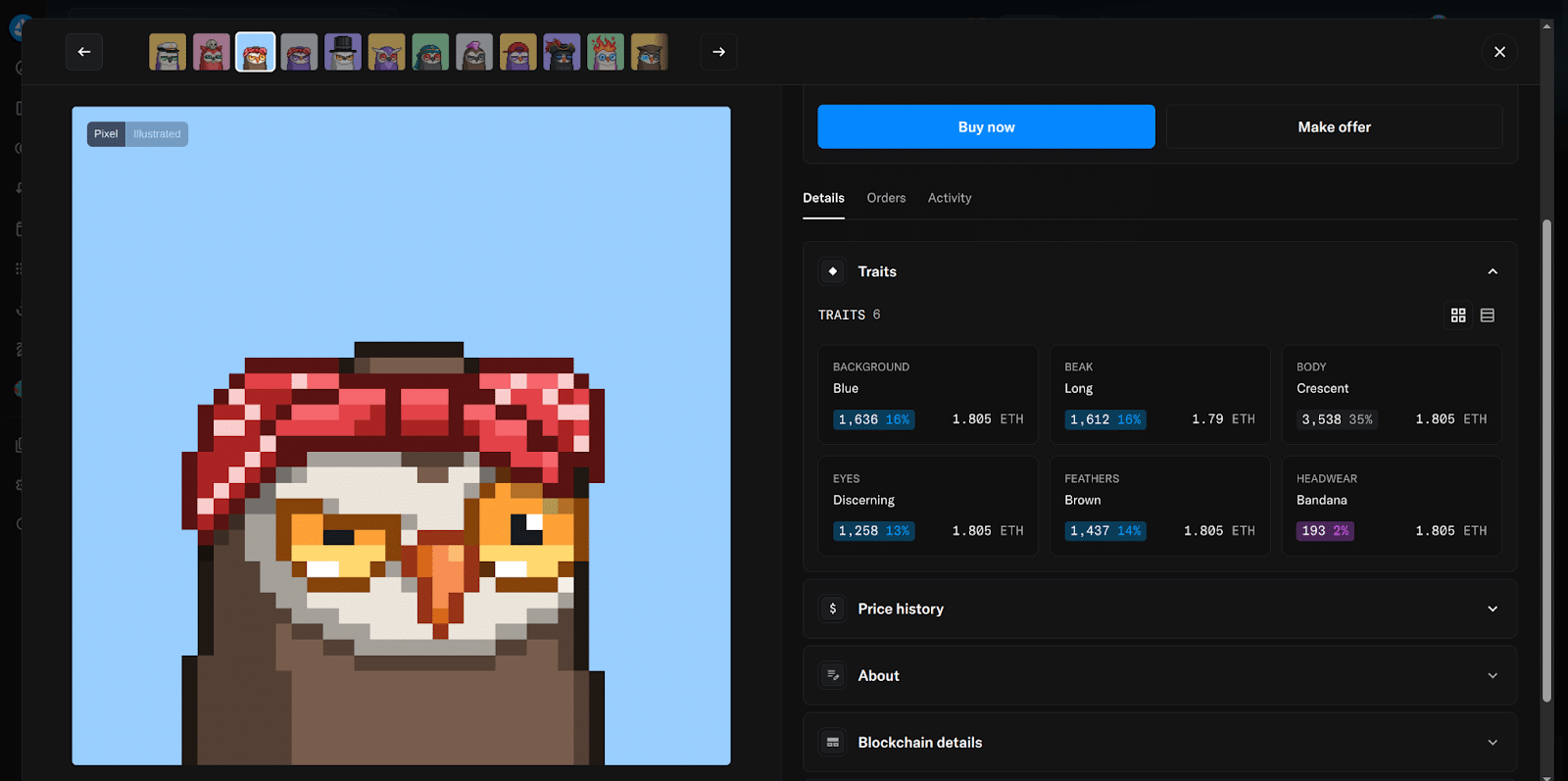Click the notes icon beside About
Screen dimensions: 1568x781
click(833, 675)
